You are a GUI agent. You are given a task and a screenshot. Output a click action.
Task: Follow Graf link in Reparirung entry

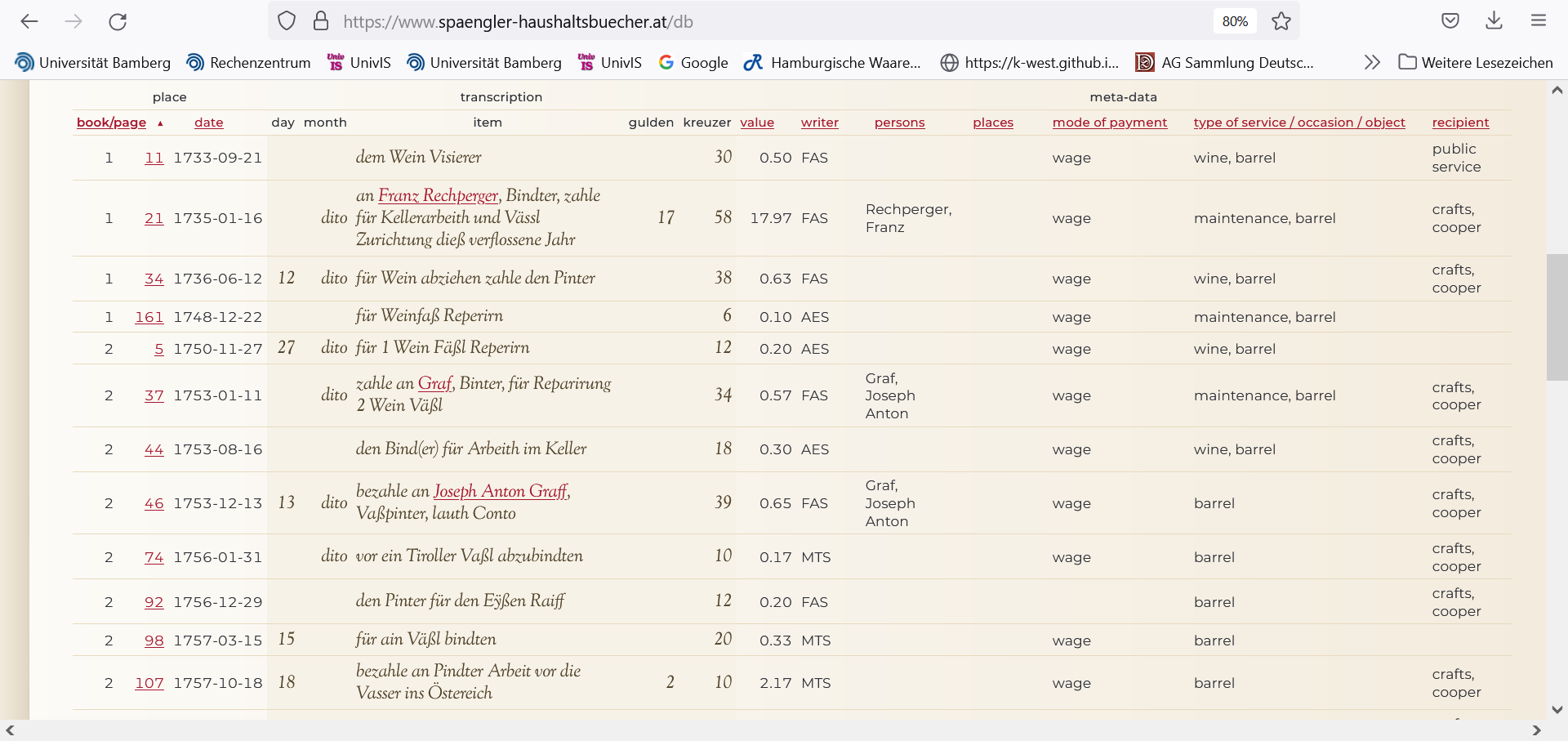point(434,383)
